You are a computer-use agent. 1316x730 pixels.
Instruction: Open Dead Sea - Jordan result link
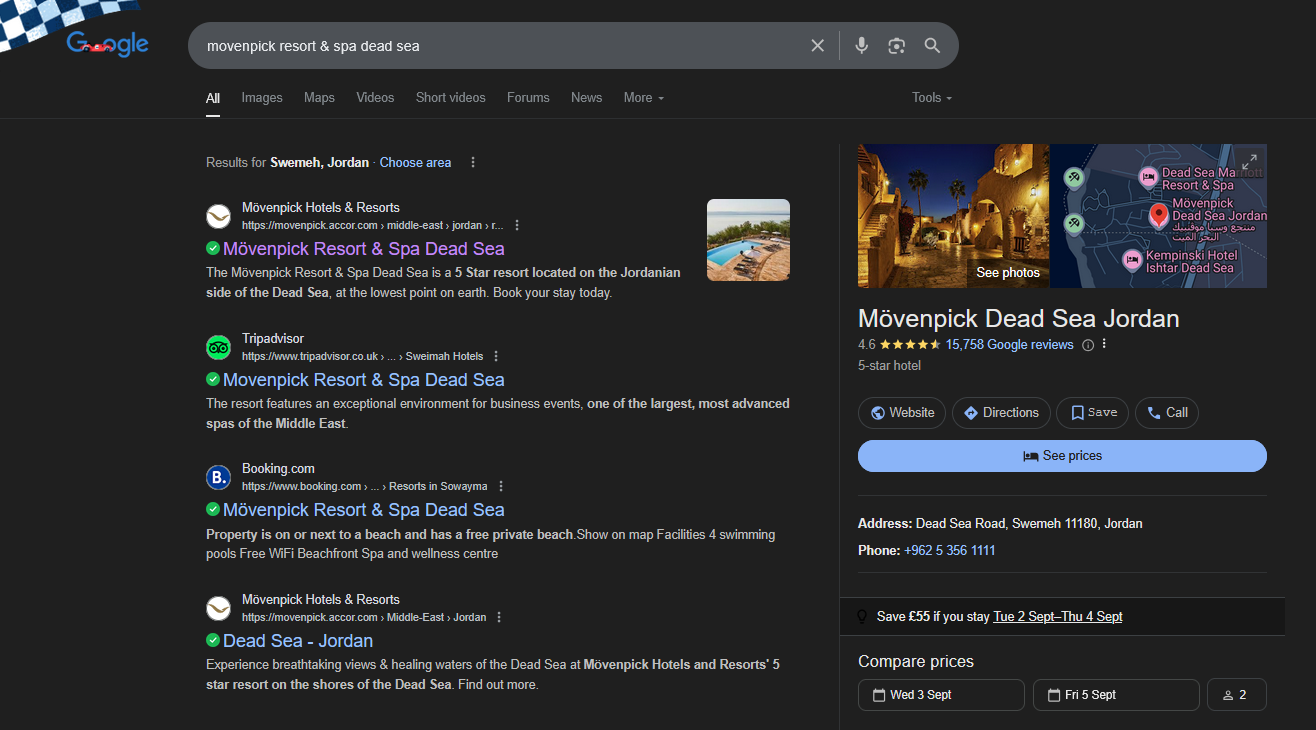(298, 641)
